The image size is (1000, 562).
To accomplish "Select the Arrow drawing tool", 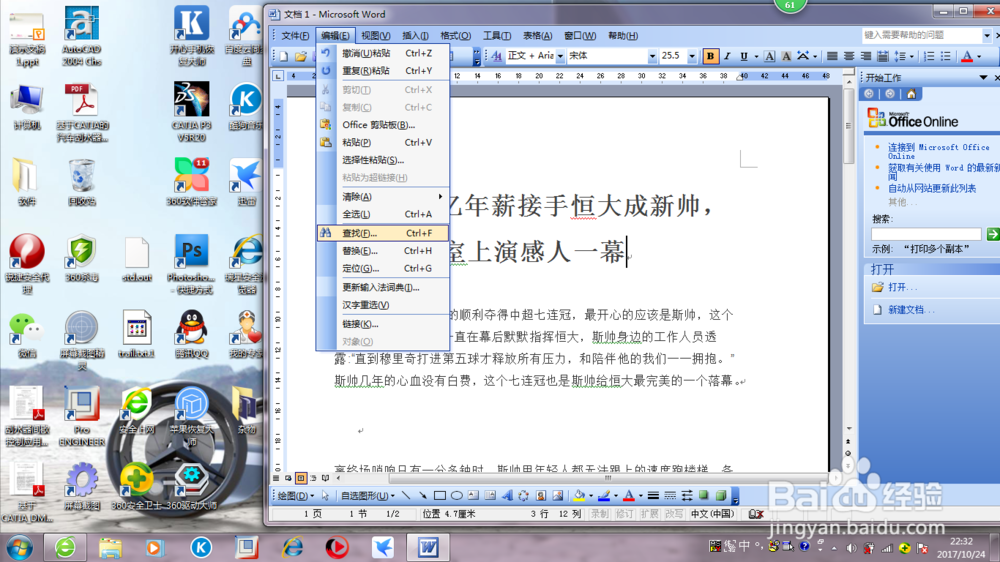I will click(x=422, y=496).
